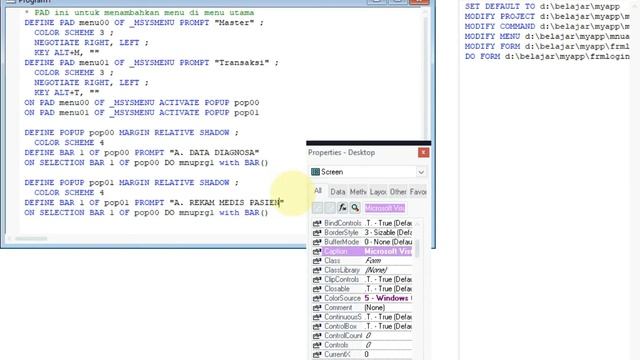The image size is (640, 360).
Task: Click the property icon beside ColorSource
Action: [x=317, y=298]
